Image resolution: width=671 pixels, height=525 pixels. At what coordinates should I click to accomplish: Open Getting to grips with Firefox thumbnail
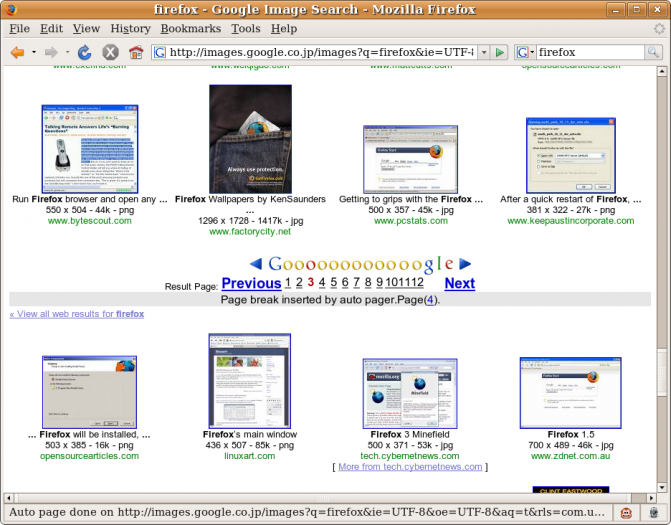(410, 159)
